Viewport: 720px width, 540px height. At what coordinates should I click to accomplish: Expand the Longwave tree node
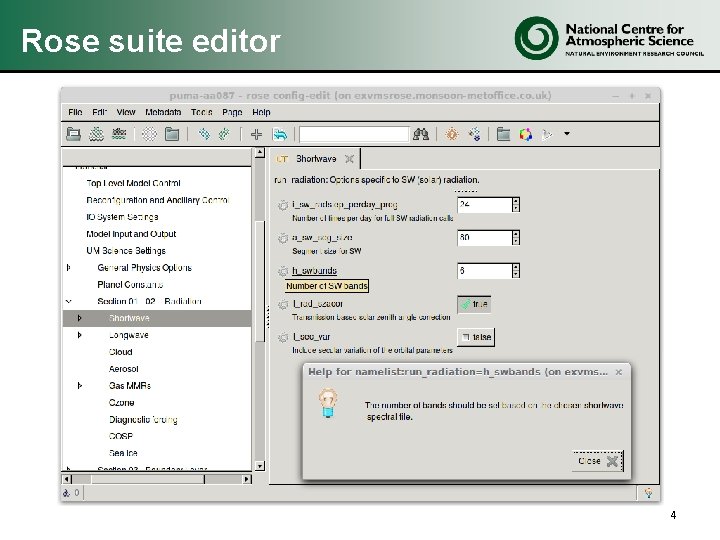tap(79, 335)
